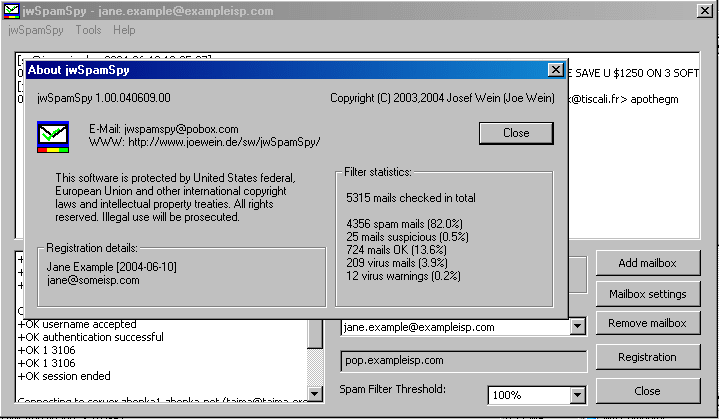Click the log panel scrollbar thumb
Image resolution: width=719 pixels, height=419 pixels.
(315, 334)
